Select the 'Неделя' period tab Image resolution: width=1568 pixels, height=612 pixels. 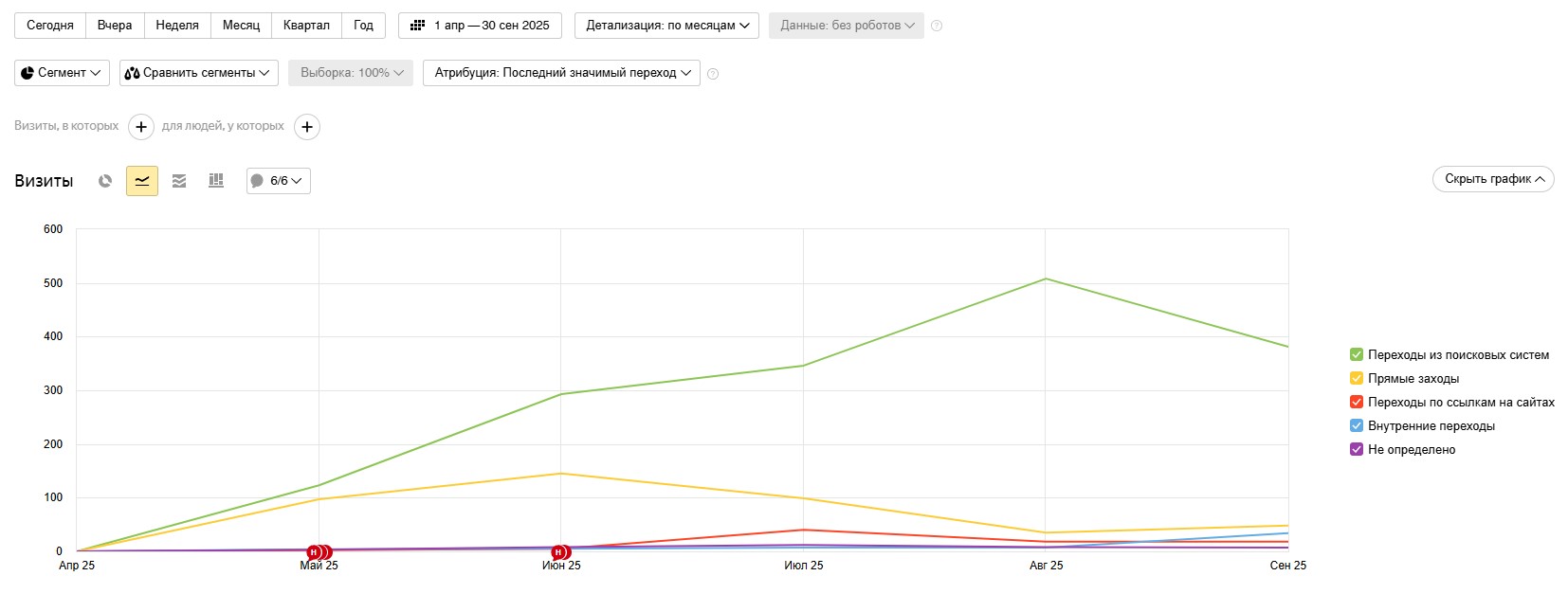coord(177,26)
